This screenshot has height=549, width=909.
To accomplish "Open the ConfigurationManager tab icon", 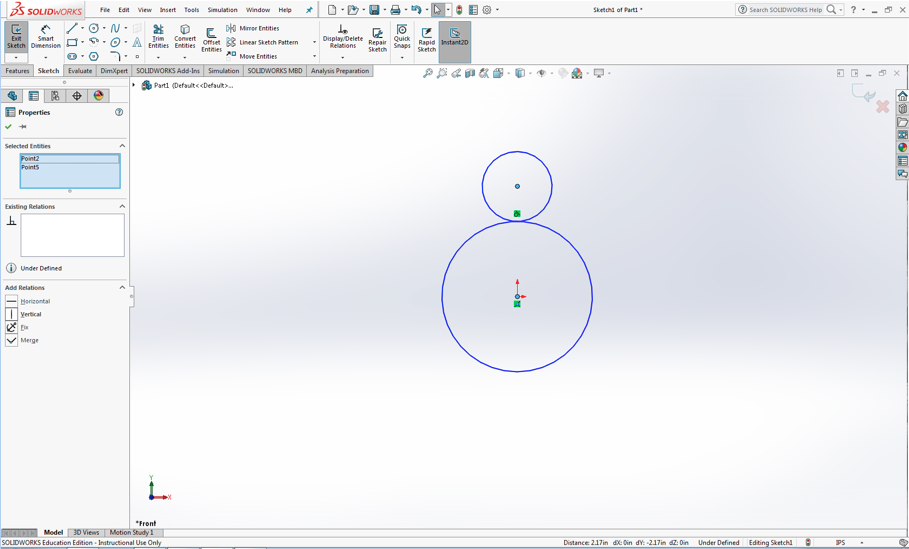I will coord(55,96).
